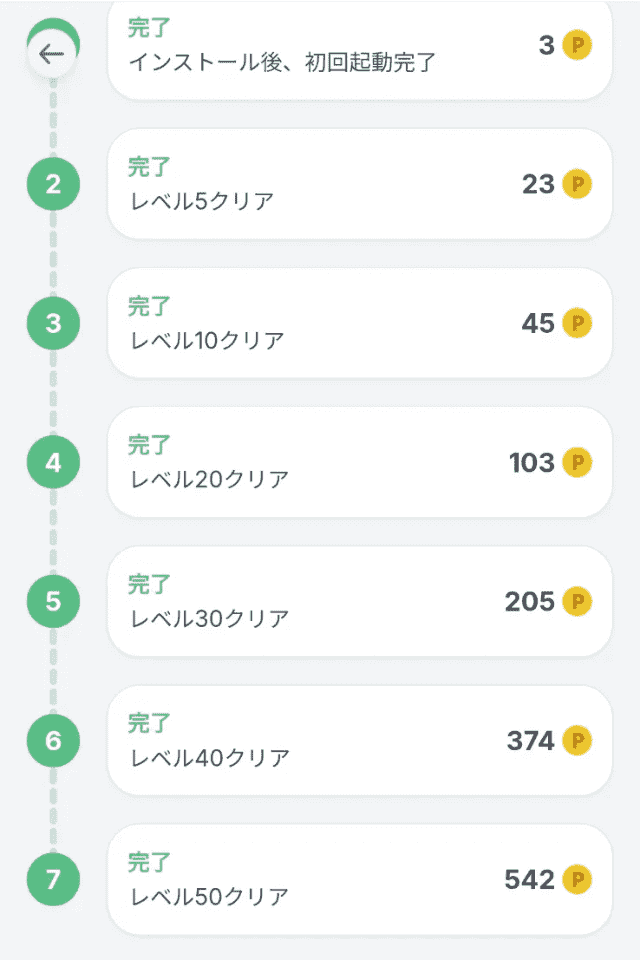Click the 完了 label on レベル30クリア
The image size is (640, 960).
(x=146, y=583)
